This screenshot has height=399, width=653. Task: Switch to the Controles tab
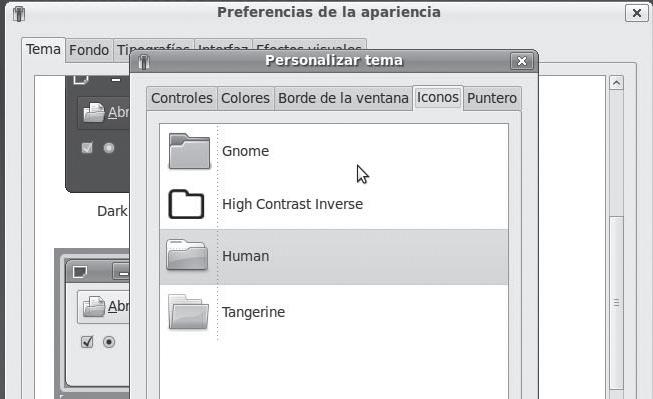(182, 98)
